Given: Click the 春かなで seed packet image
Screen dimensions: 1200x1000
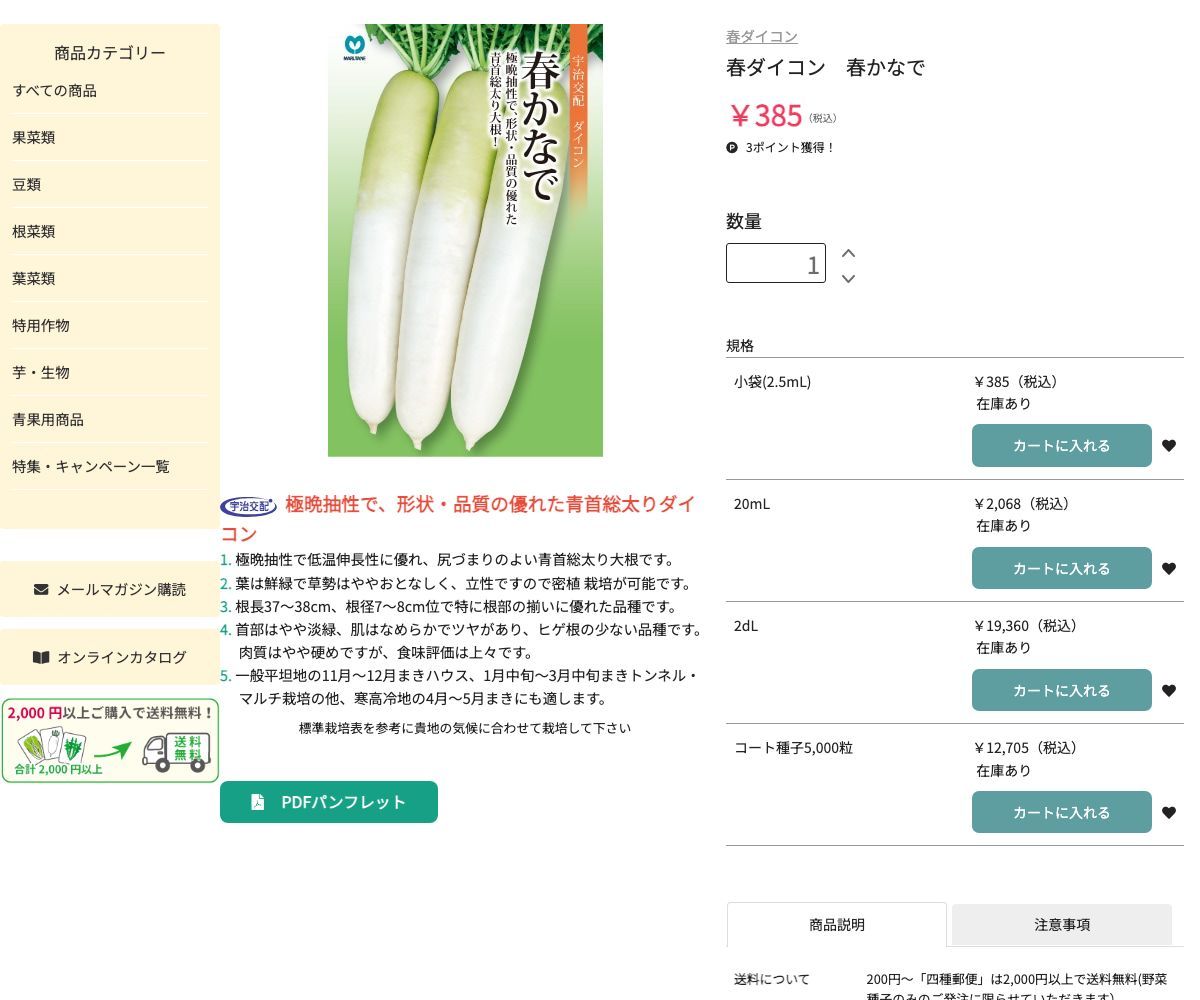Looking at the screenshot, I should pos(465,240).
